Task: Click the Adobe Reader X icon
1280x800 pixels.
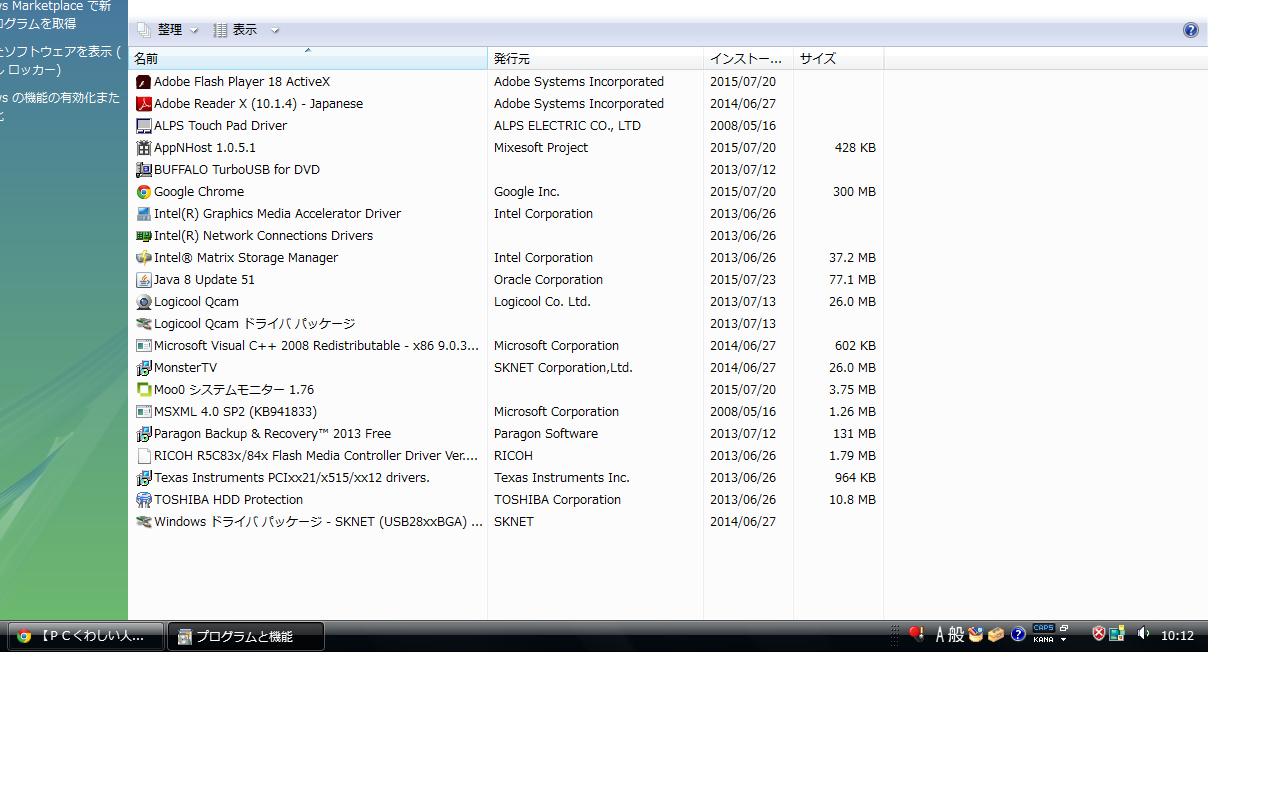Action: [x=144, y=104]
